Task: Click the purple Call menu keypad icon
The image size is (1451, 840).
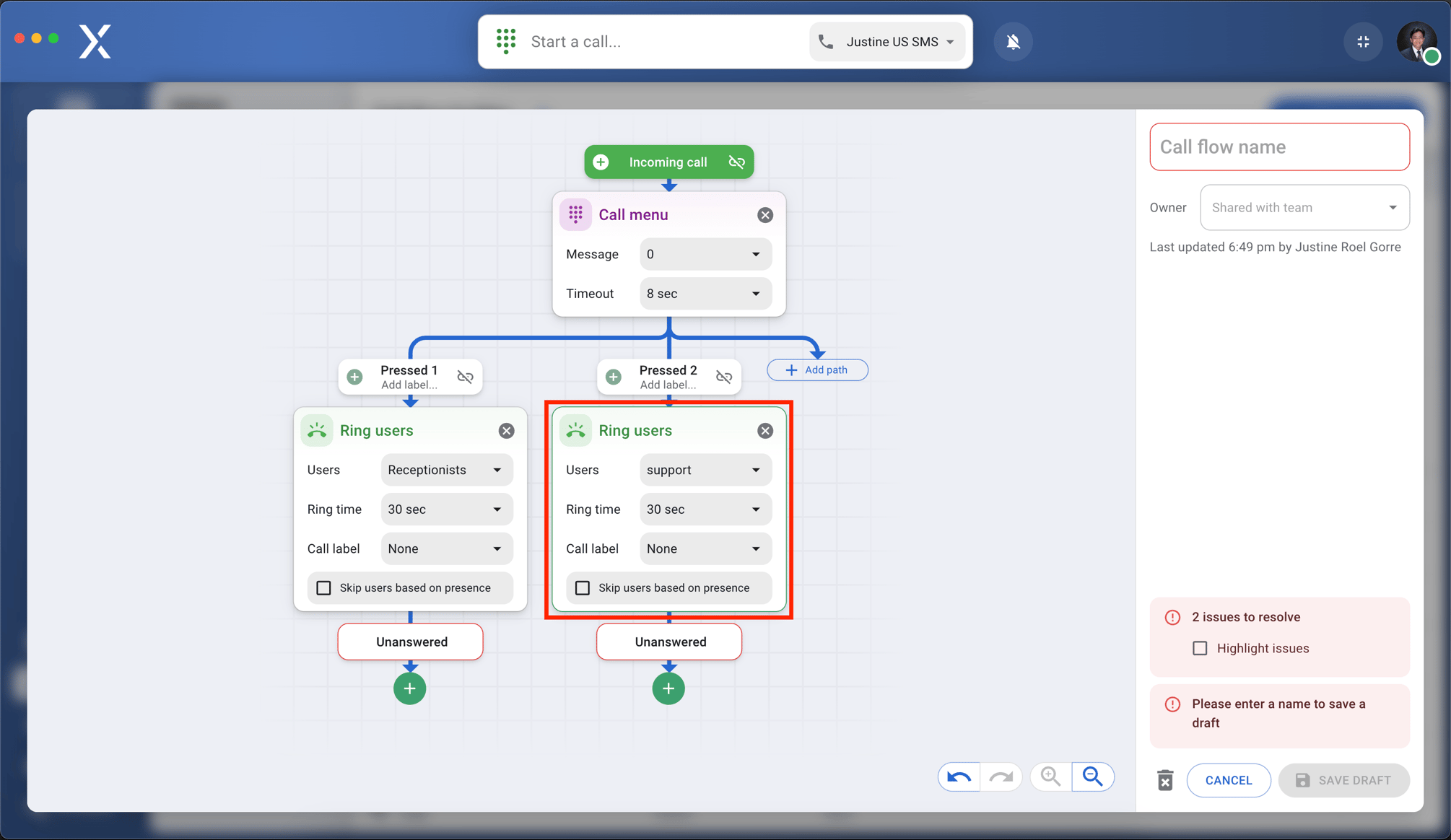Action: (575, 214)
